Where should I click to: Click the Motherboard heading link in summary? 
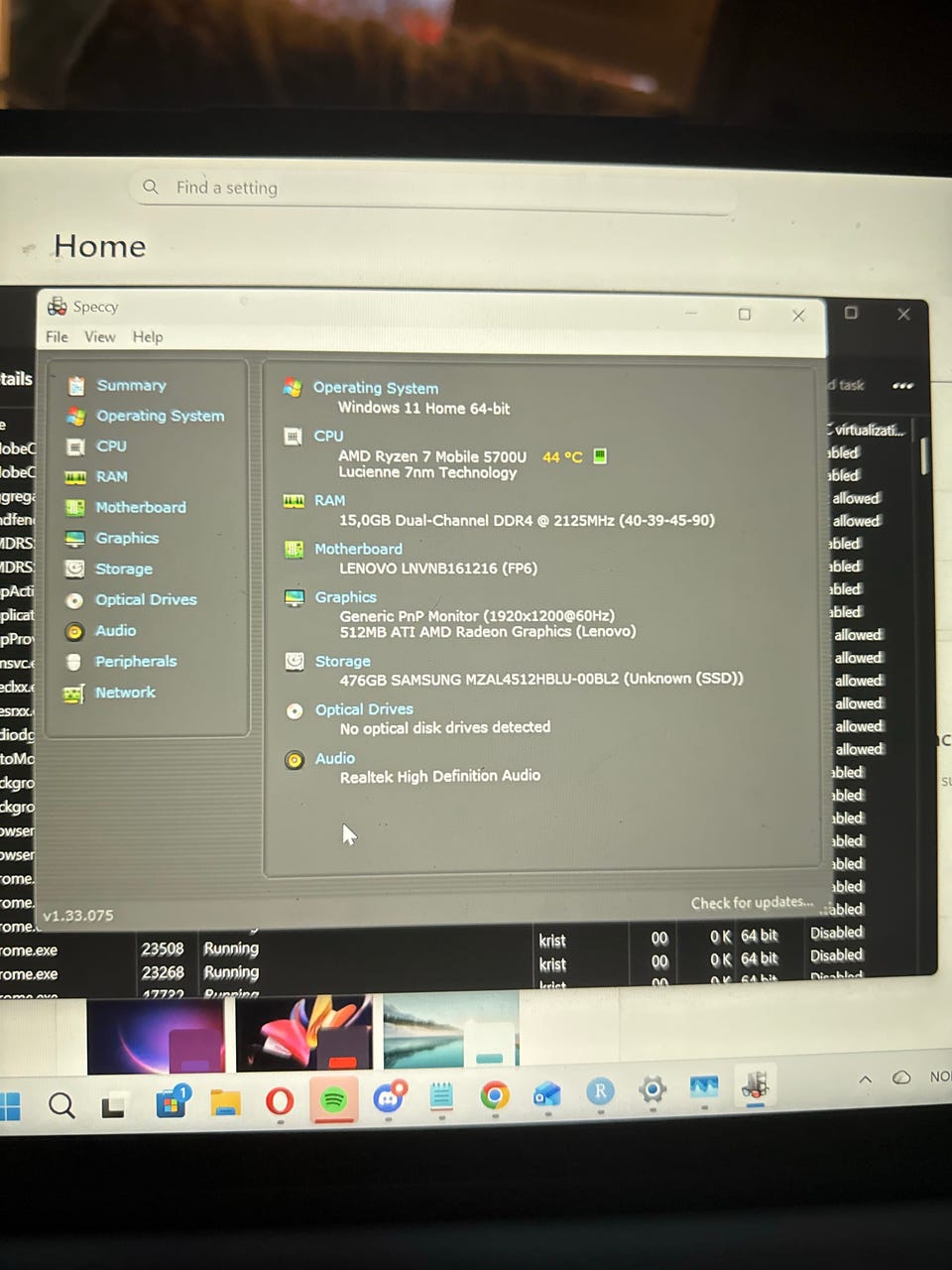(358, 549)
